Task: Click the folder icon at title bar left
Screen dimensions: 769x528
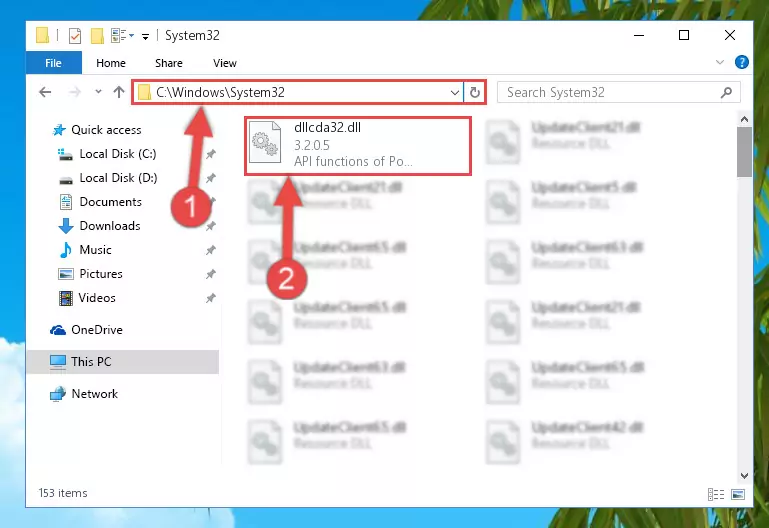Action: click(x=43, y=35)
